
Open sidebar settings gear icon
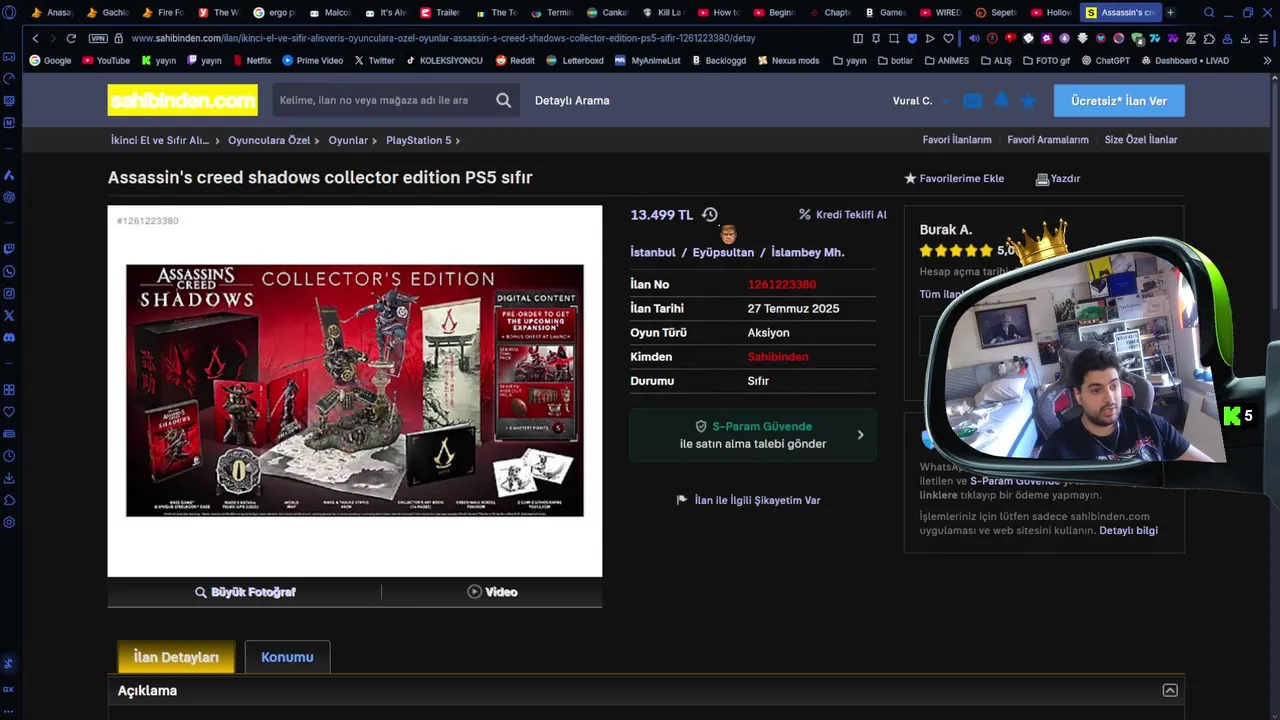tap(9, 522)
